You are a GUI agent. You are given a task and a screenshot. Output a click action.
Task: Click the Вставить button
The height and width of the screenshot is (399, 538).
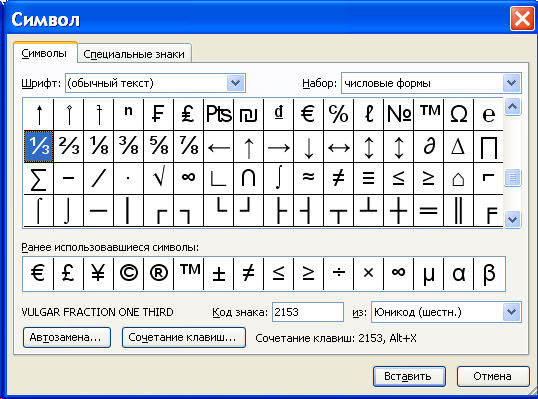point(409,376)
